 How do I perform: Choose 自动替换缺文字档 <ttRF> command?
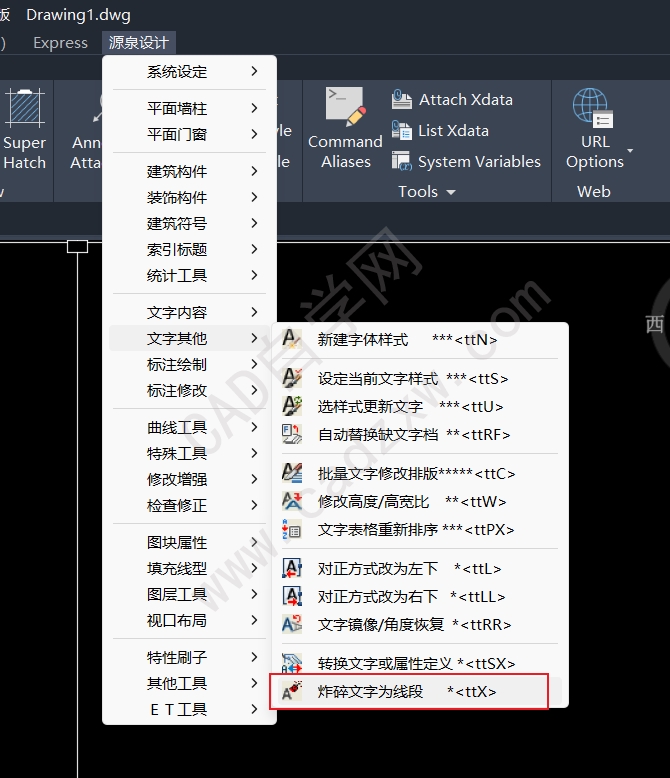pos(419,434)
